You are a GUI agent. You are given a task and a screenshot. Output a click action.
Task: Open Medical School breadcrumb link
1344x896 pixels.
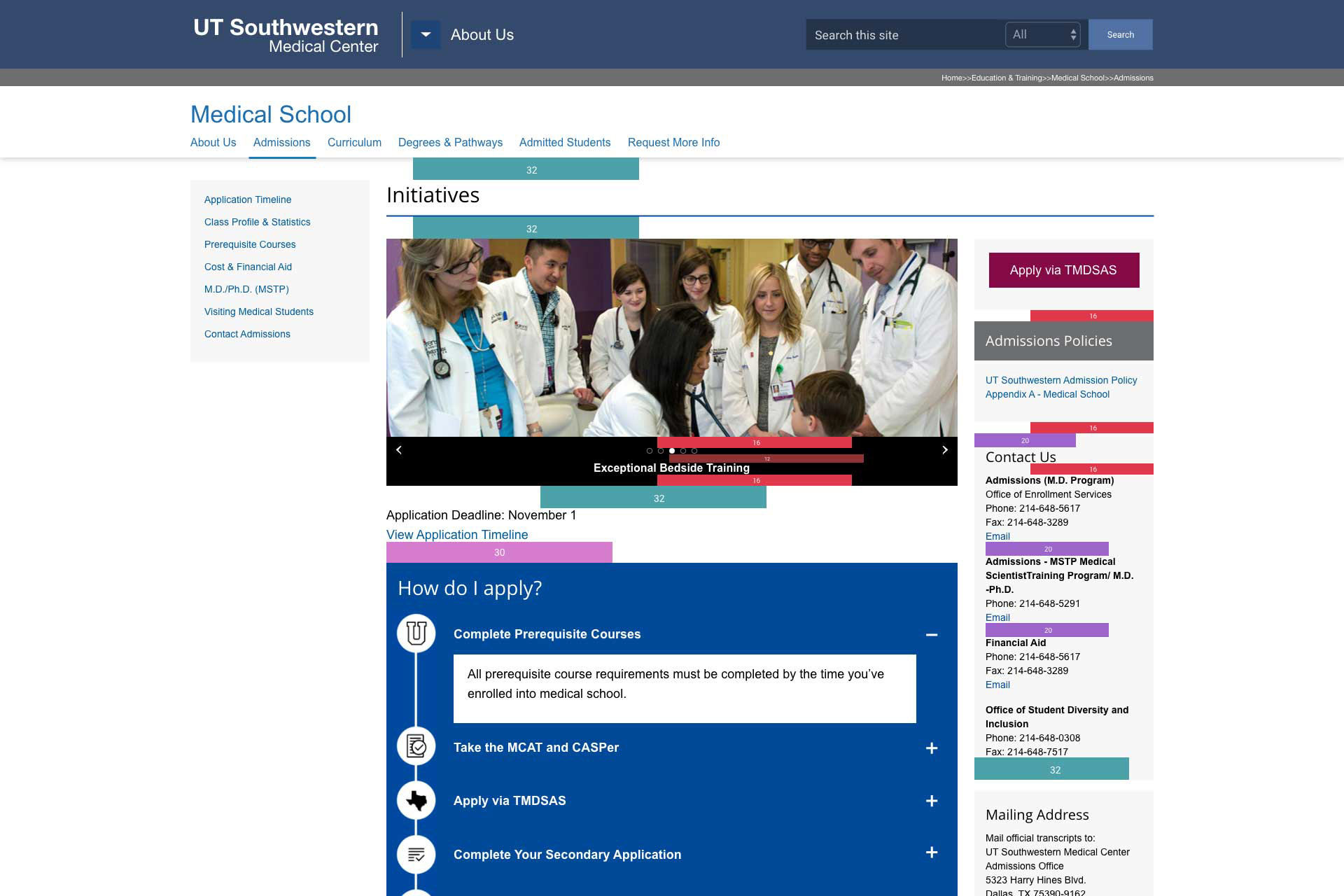[x=1077, y=78]
